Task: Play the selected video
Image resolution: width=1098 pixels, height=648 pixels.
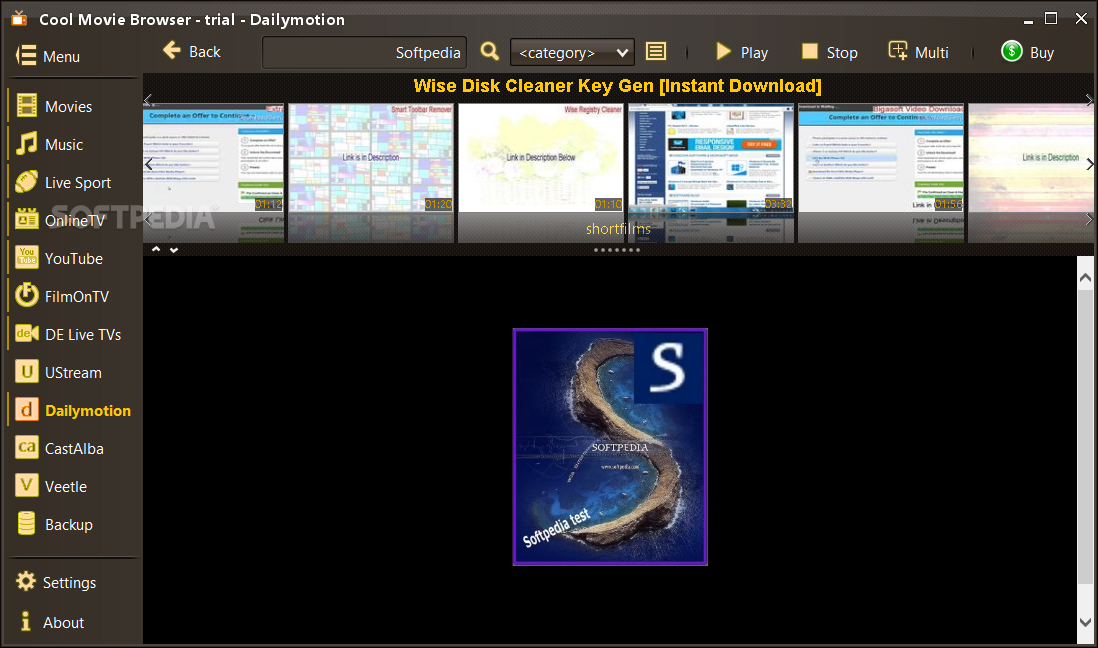Action: (x=742, y=52)
